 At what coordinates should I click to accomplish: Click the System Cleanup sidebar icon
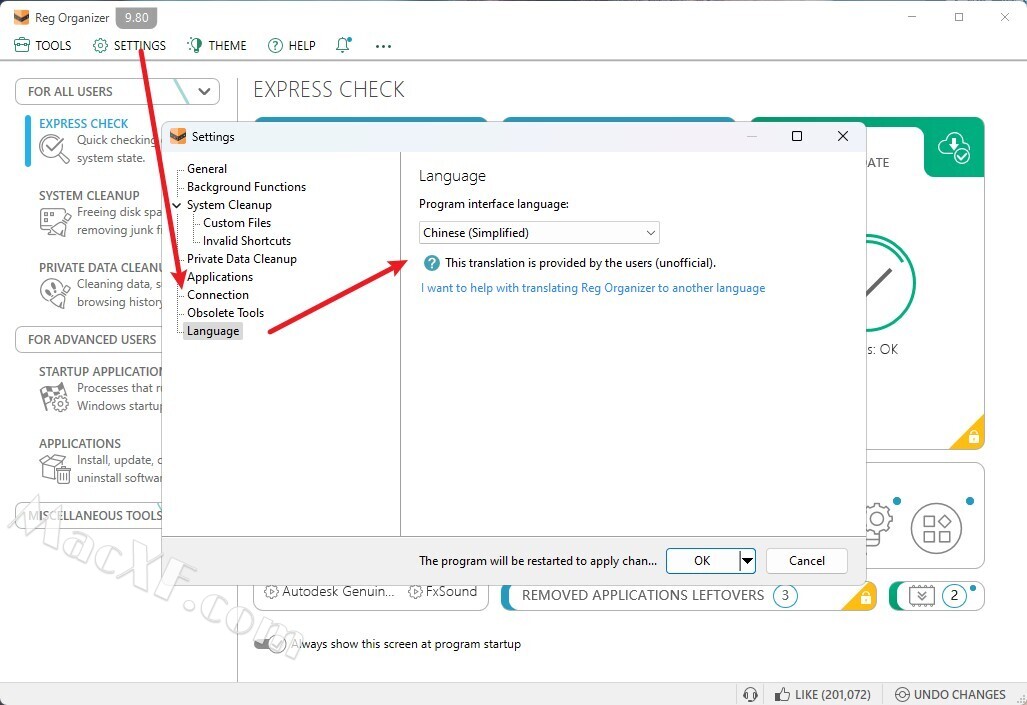pos(54,221)
